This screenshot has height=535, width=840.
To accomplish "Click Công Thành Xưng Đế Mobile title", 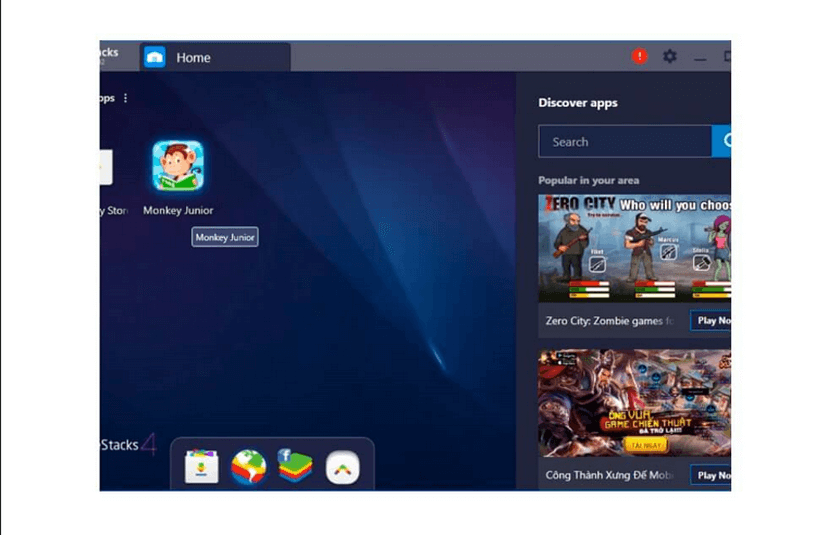I will (610, 475).
